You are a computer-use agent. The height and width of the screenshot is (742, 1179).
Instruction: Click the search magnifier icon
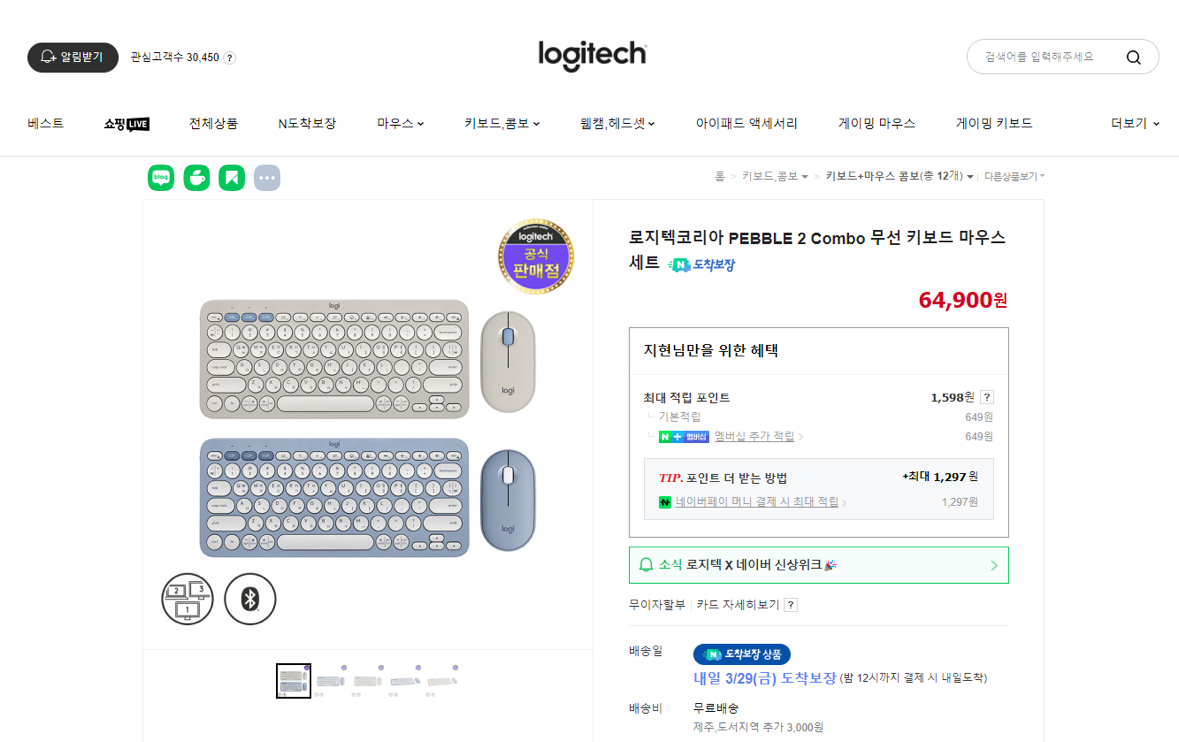pos(1133,57)
